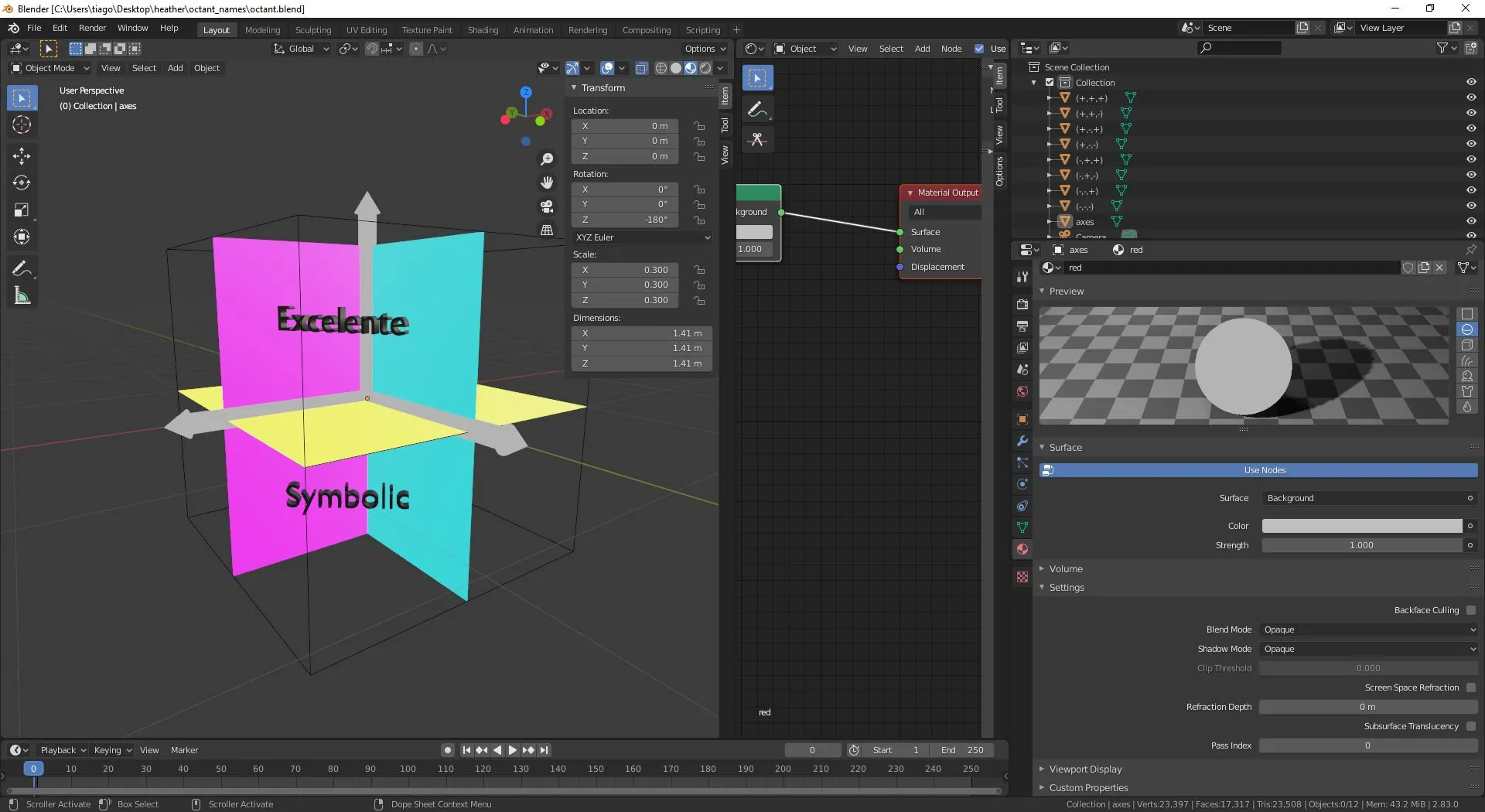Image resolution: width=1485 pixels, height=812 pixels.
Task: Toggle visibility of the Collection row
Action: coord(1471,83)
